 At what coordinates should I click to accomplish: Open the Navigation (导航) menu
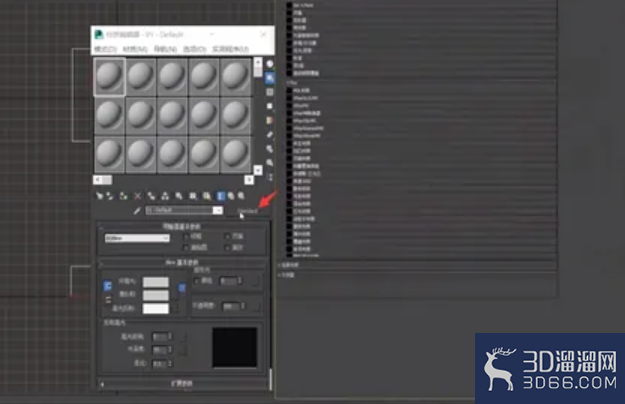pyautogui.click(x=165, y=49)
